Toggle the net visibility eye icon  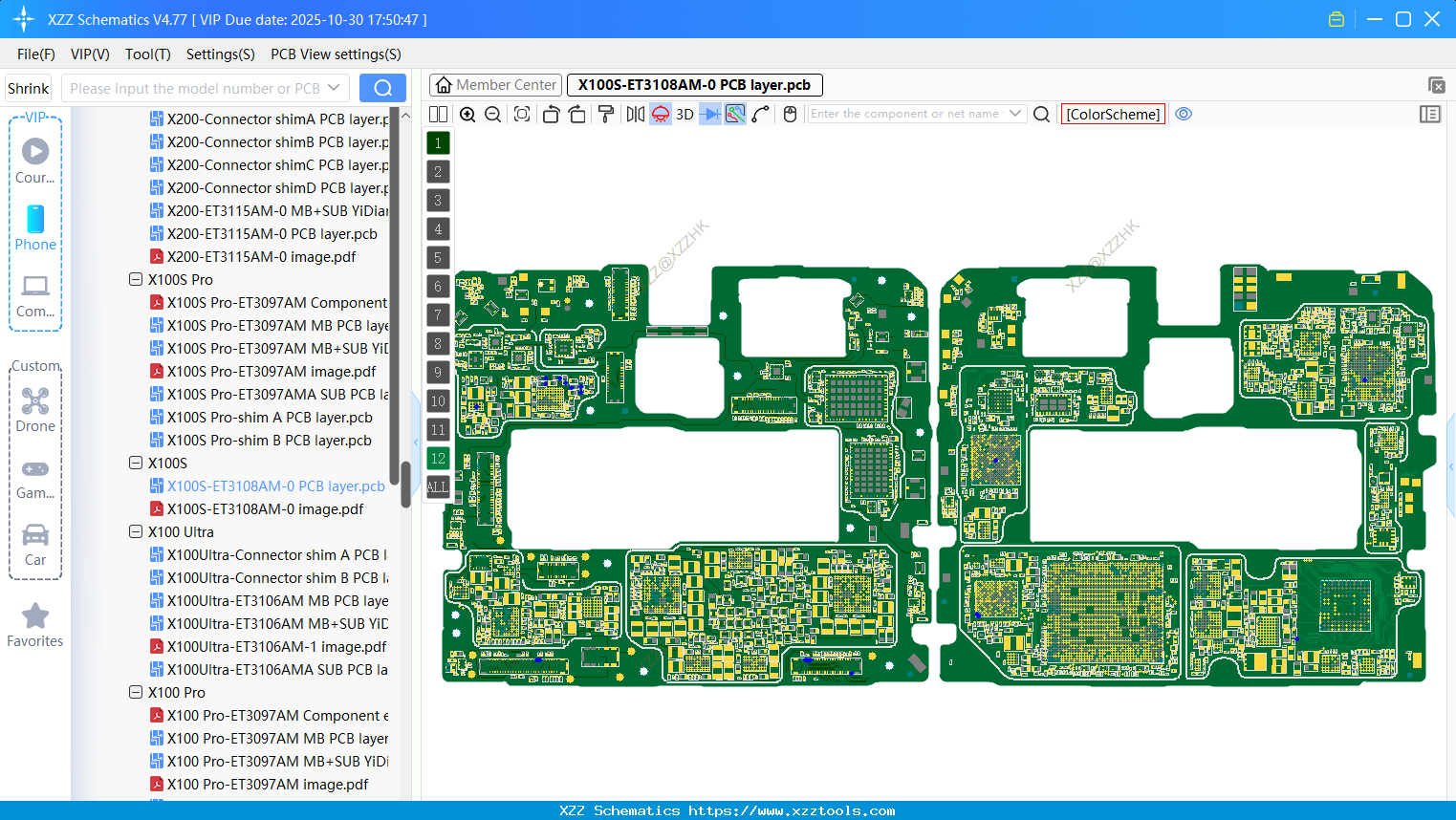tap(1184, 114)
